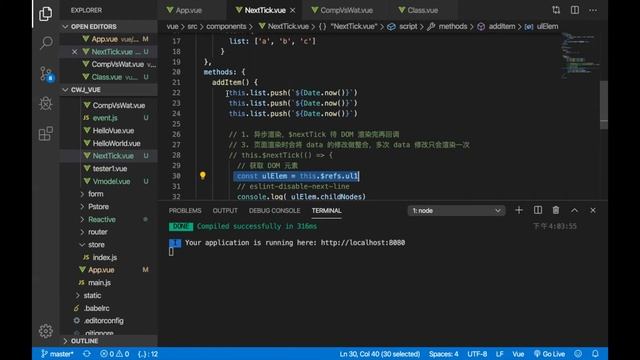640x360 pixels.
Task: Open HelloVue.vue in the file tree
Action: [x=109, y=131]
